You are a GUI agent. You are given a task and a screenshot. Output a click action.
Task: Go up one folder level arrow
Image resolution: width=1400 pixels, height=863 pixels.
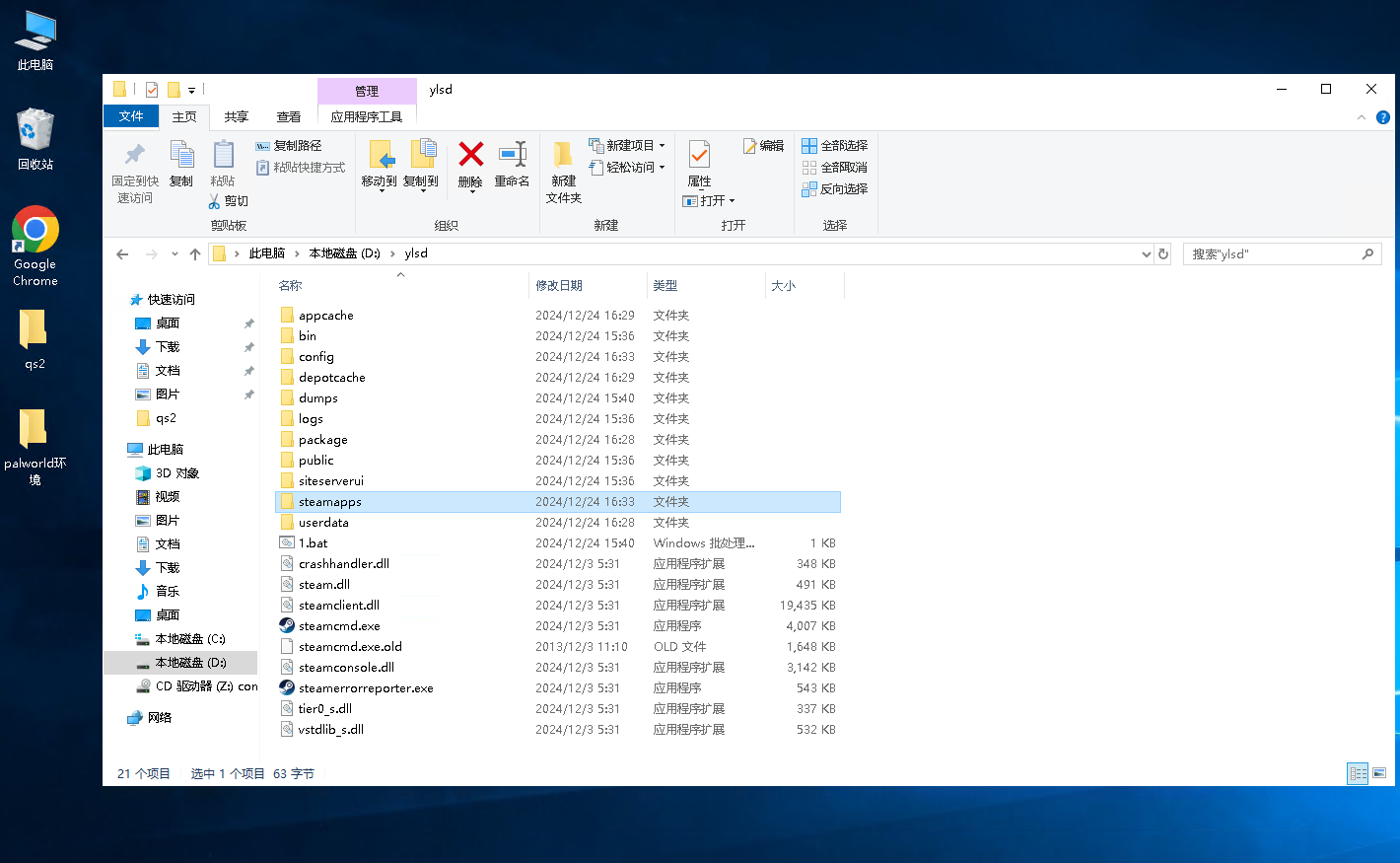195,254
